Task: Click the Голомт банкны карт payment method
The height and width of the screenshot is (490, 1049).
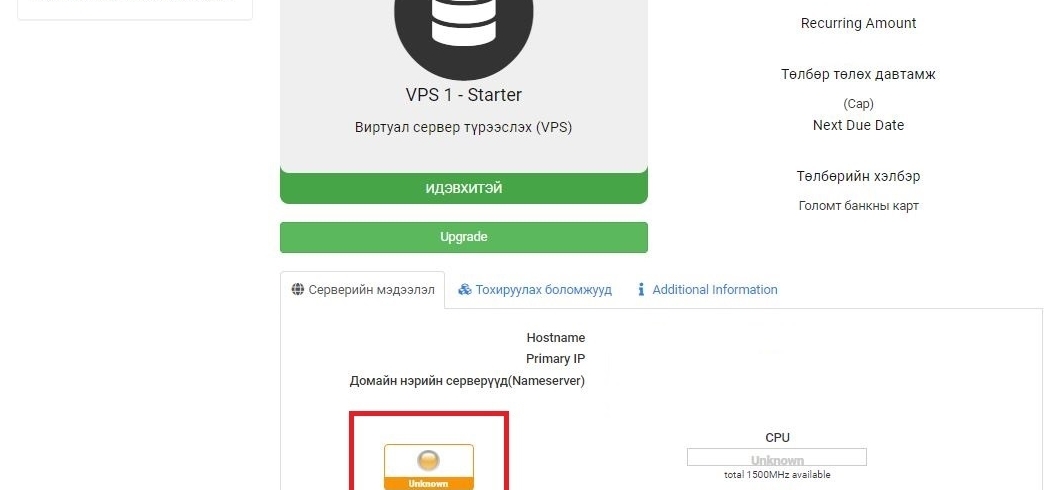Action: pyautogui.click(x=858, y=206)
